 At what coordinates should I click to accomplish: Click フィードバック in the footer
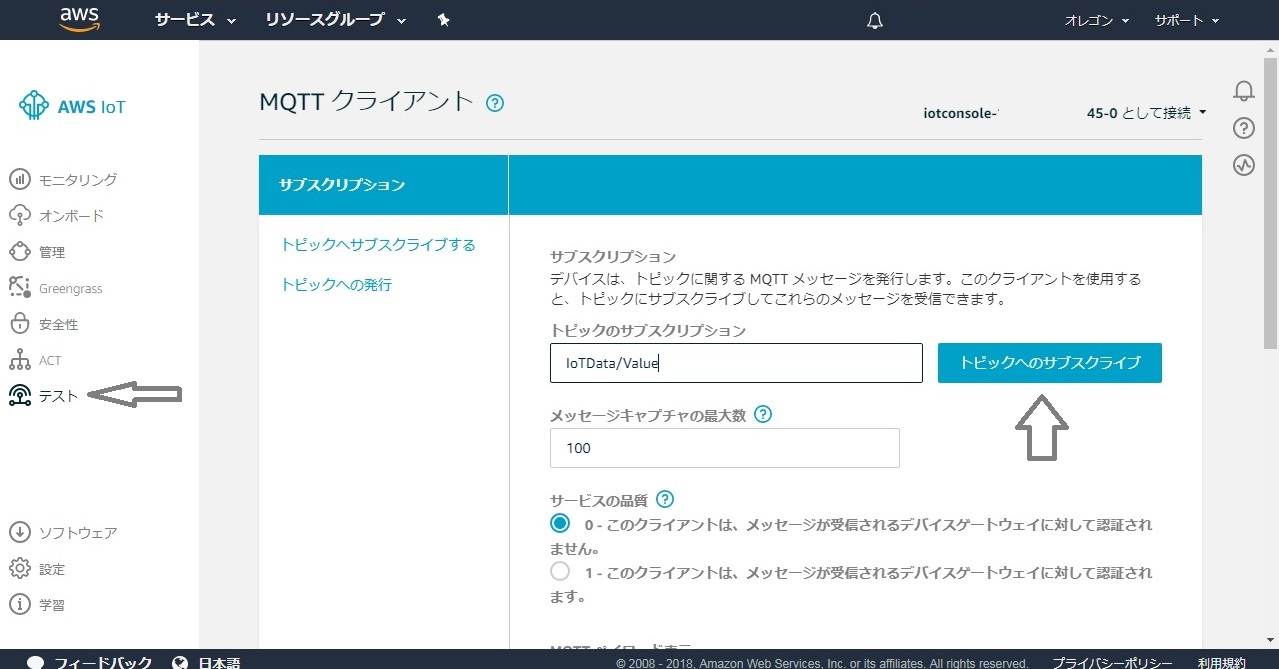(103, 663)
